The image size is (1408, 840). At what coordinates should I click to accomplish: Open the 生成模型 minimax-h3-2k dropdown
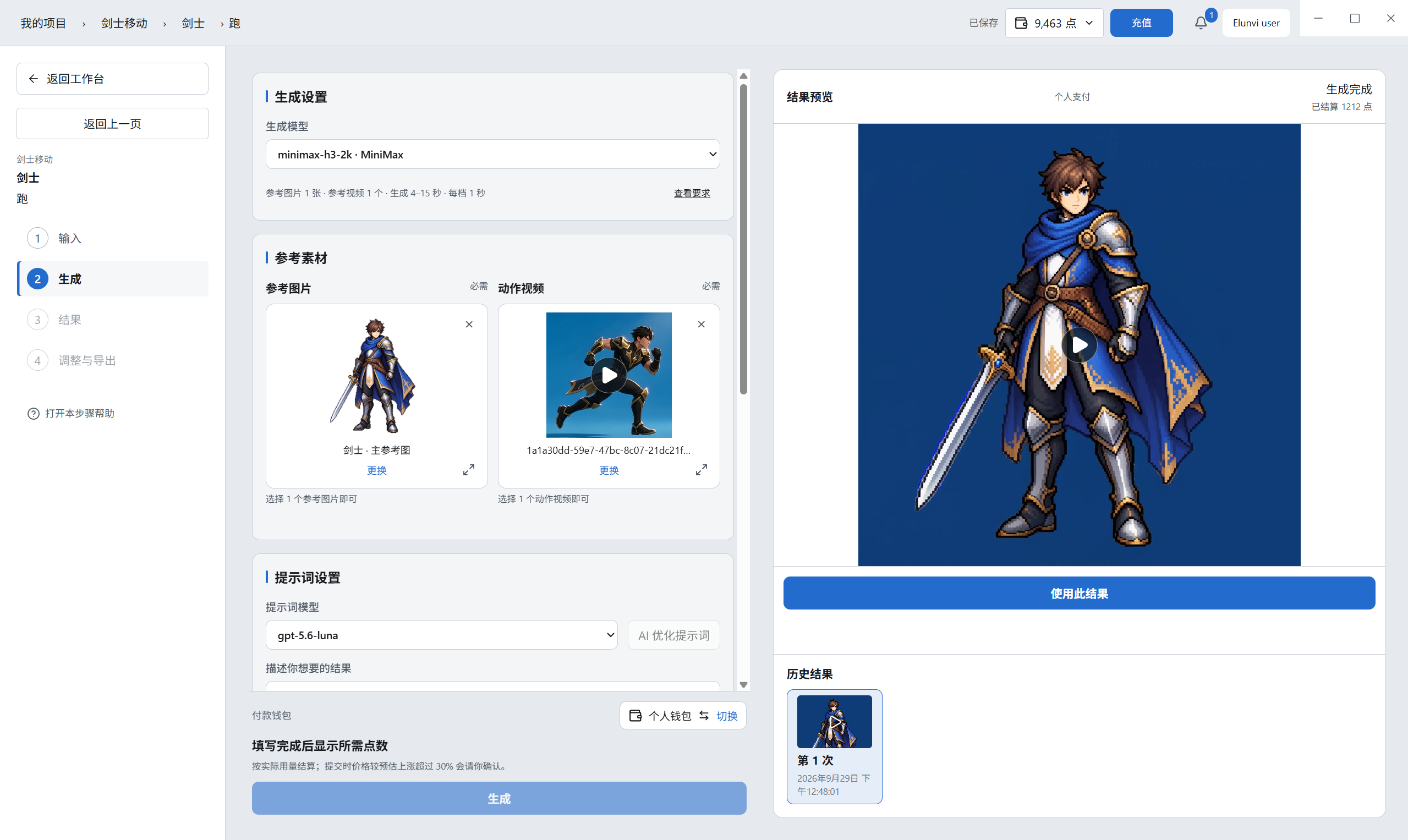492,154
